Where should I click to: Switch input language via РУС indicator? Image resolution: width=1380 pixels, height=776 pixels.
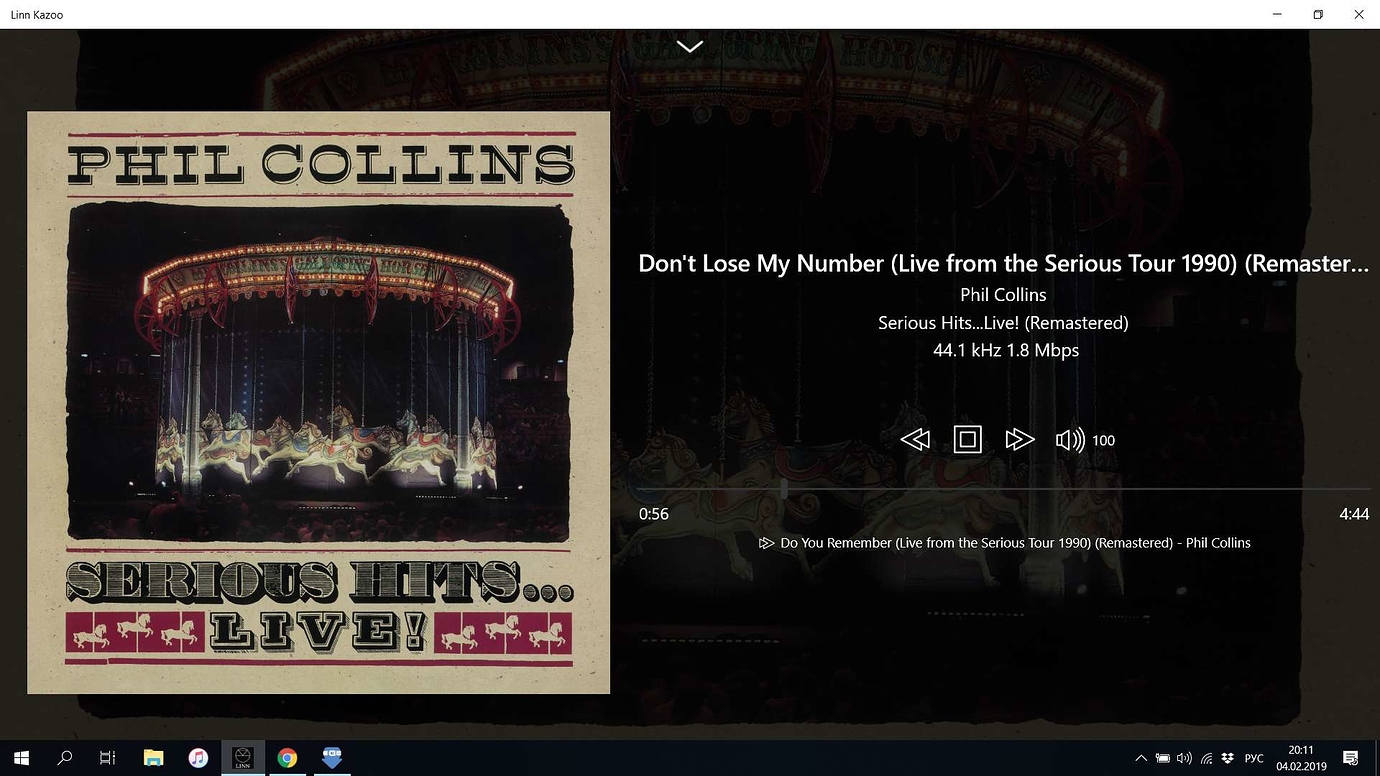1254,758
